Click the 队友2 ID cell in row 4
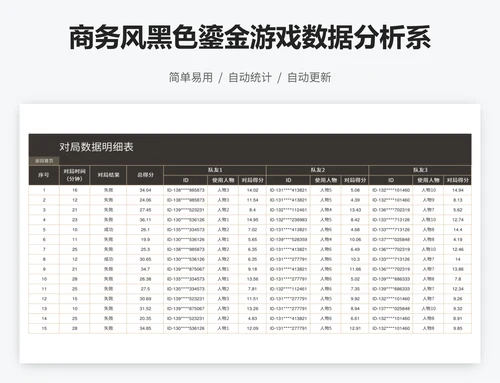The width and height of the screenshot is (500, 383). (288, 220)
